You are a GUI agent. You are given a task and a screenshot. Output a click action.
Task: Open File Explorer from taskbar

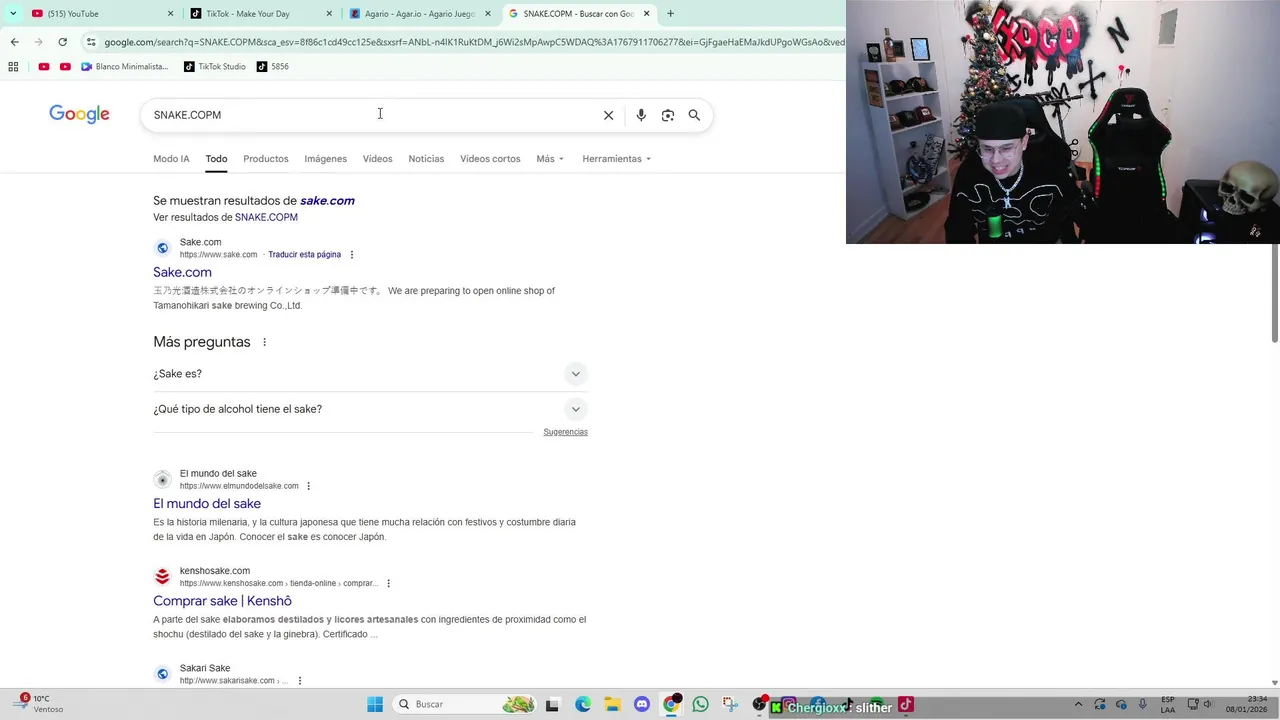click(612, 705)
